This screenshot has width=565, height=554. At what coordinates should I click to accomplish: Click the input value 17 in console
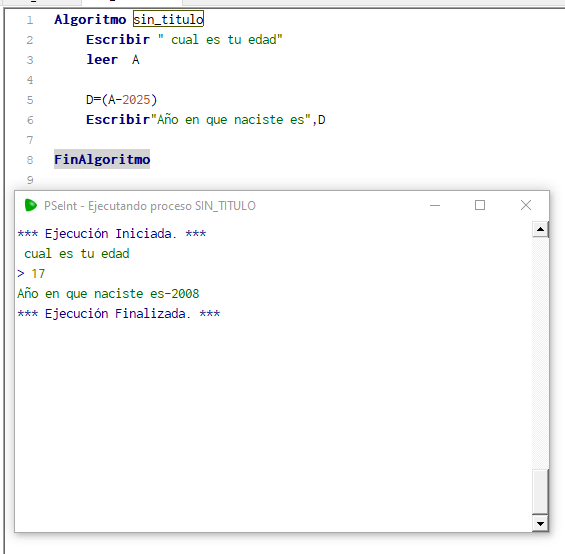38,274
